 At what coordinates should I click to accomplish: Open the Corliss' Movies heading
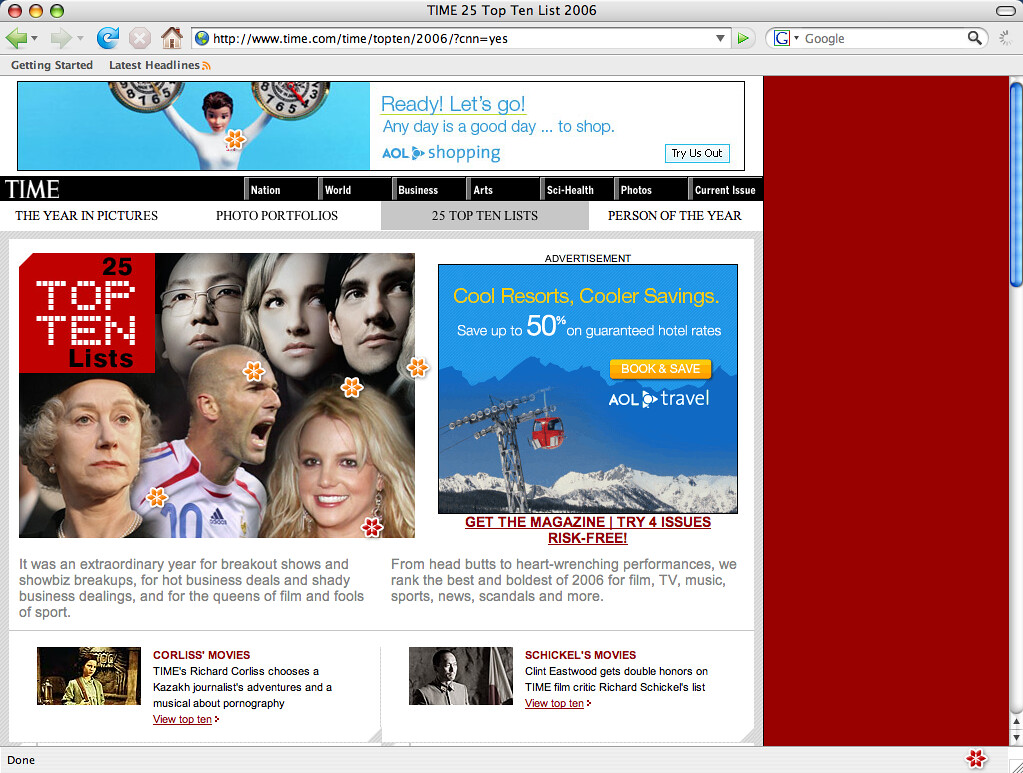tap(202, 655)
